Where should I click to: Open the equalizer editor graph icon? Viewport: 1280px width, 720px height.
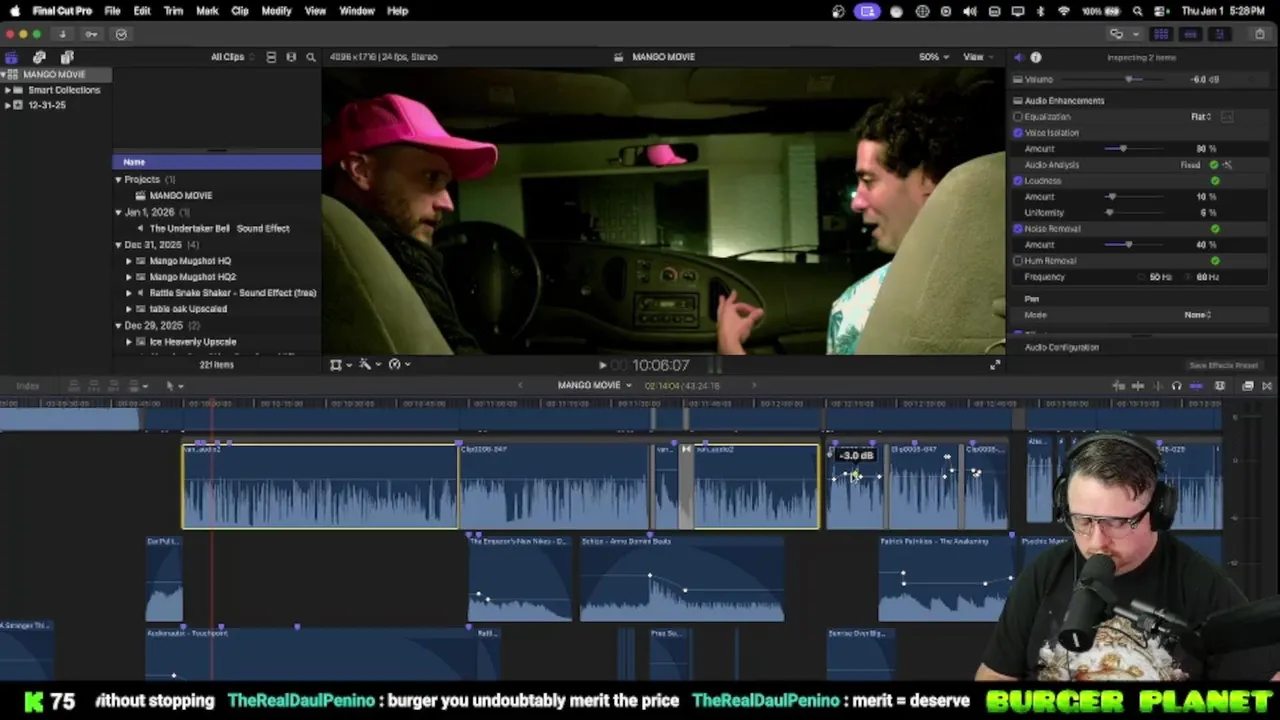point(1227,117)
